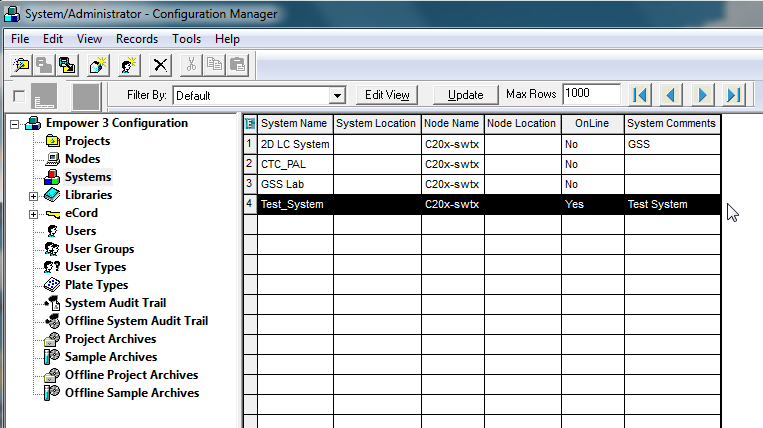Click the System Comments column header

(672, 124)
